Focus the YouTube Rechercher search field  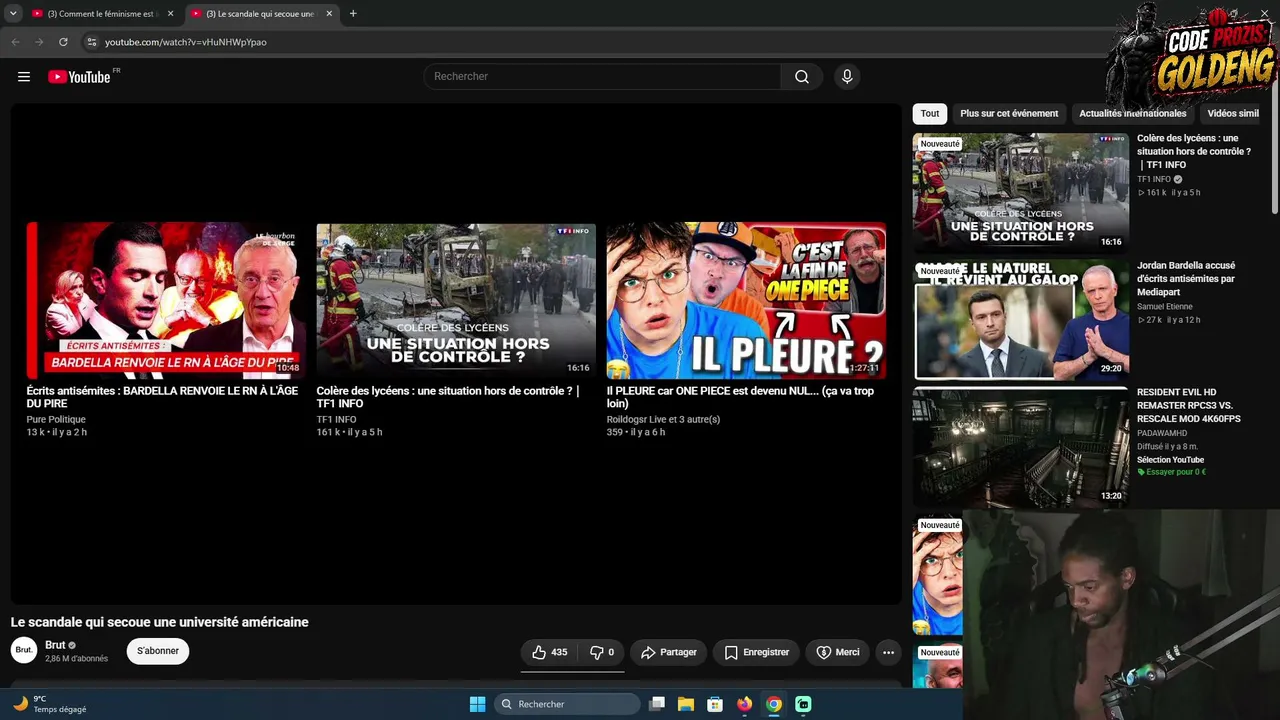[x=602, y=77]
